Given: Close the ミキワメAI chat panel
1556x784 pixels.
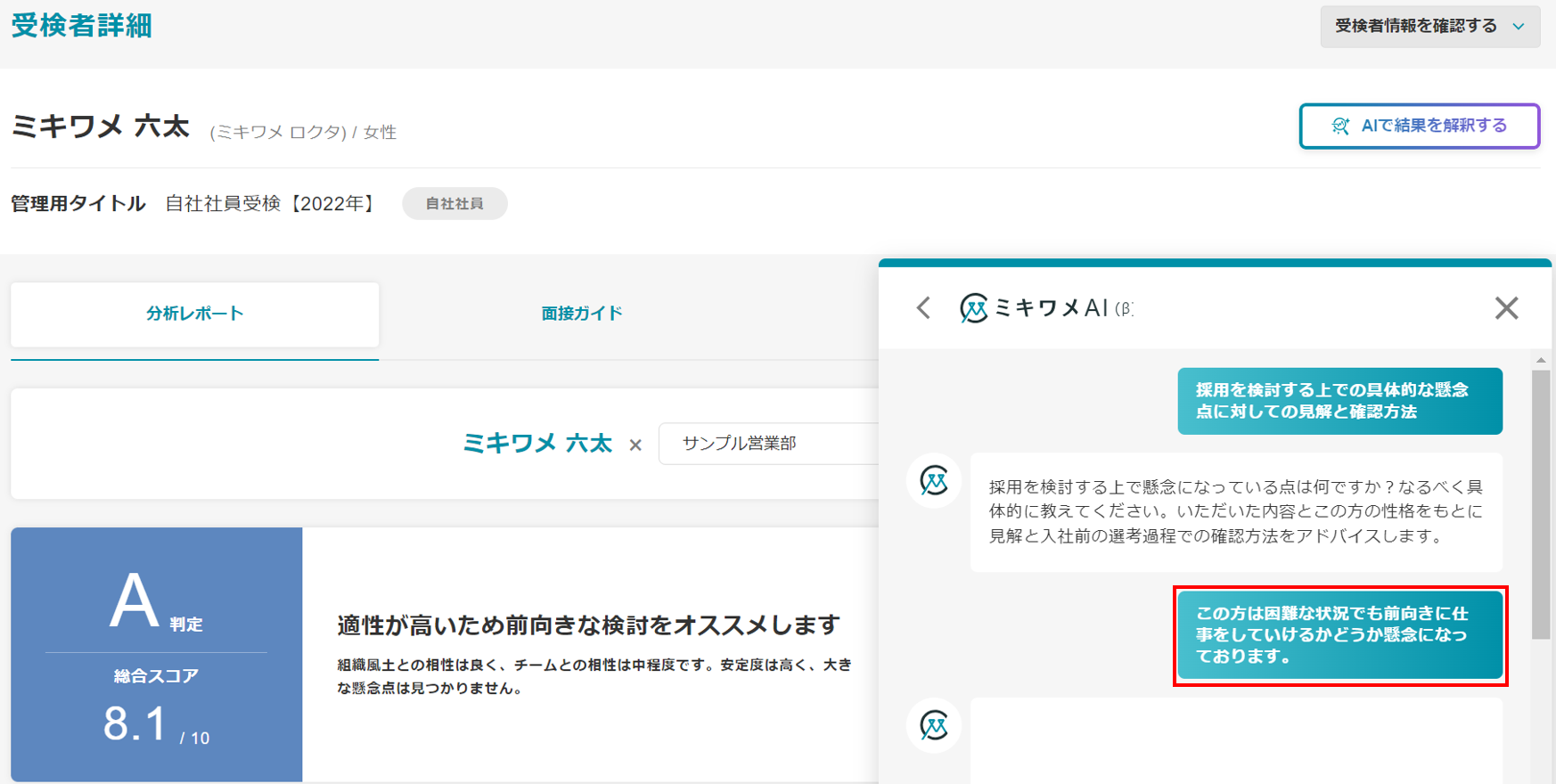Looking at the screenshot, I should pos(1506,308).
